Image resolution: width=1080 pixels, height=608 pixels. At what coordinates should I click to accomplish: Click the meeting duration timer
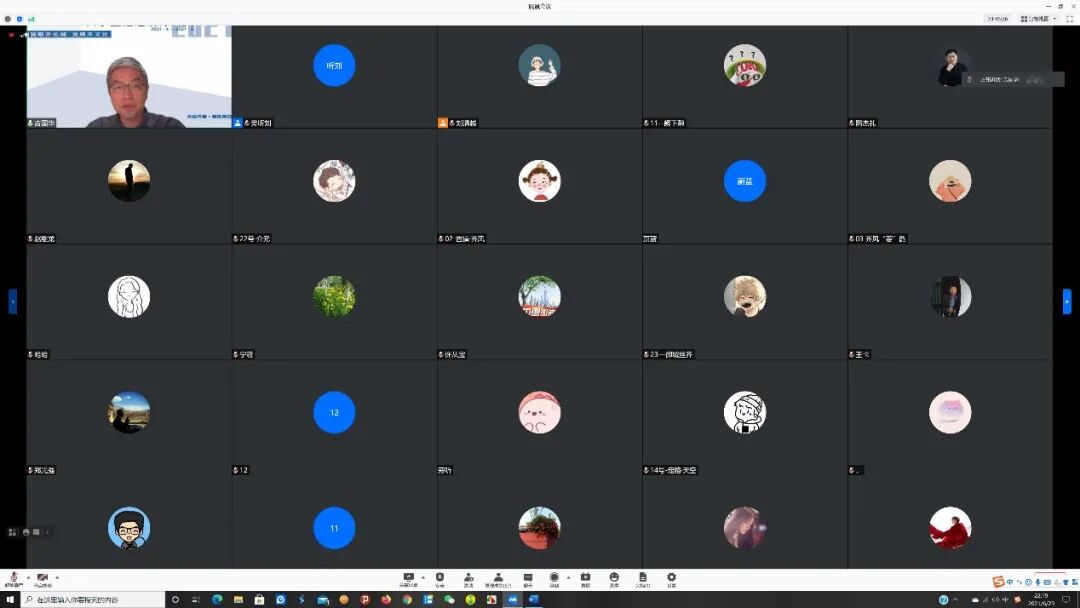pos(997,19)
